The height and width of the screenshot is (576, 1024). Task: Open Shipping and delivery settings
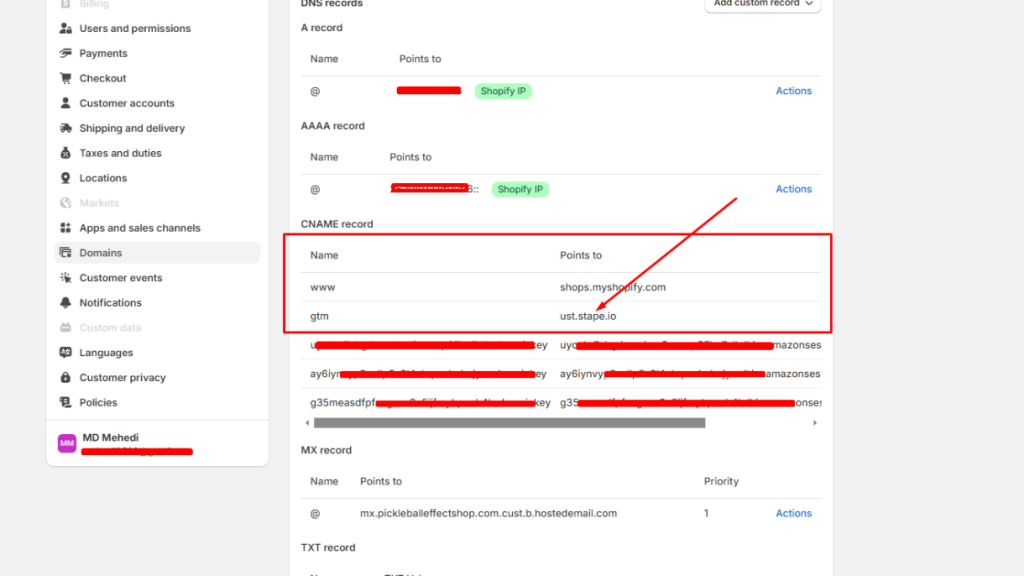132,128
